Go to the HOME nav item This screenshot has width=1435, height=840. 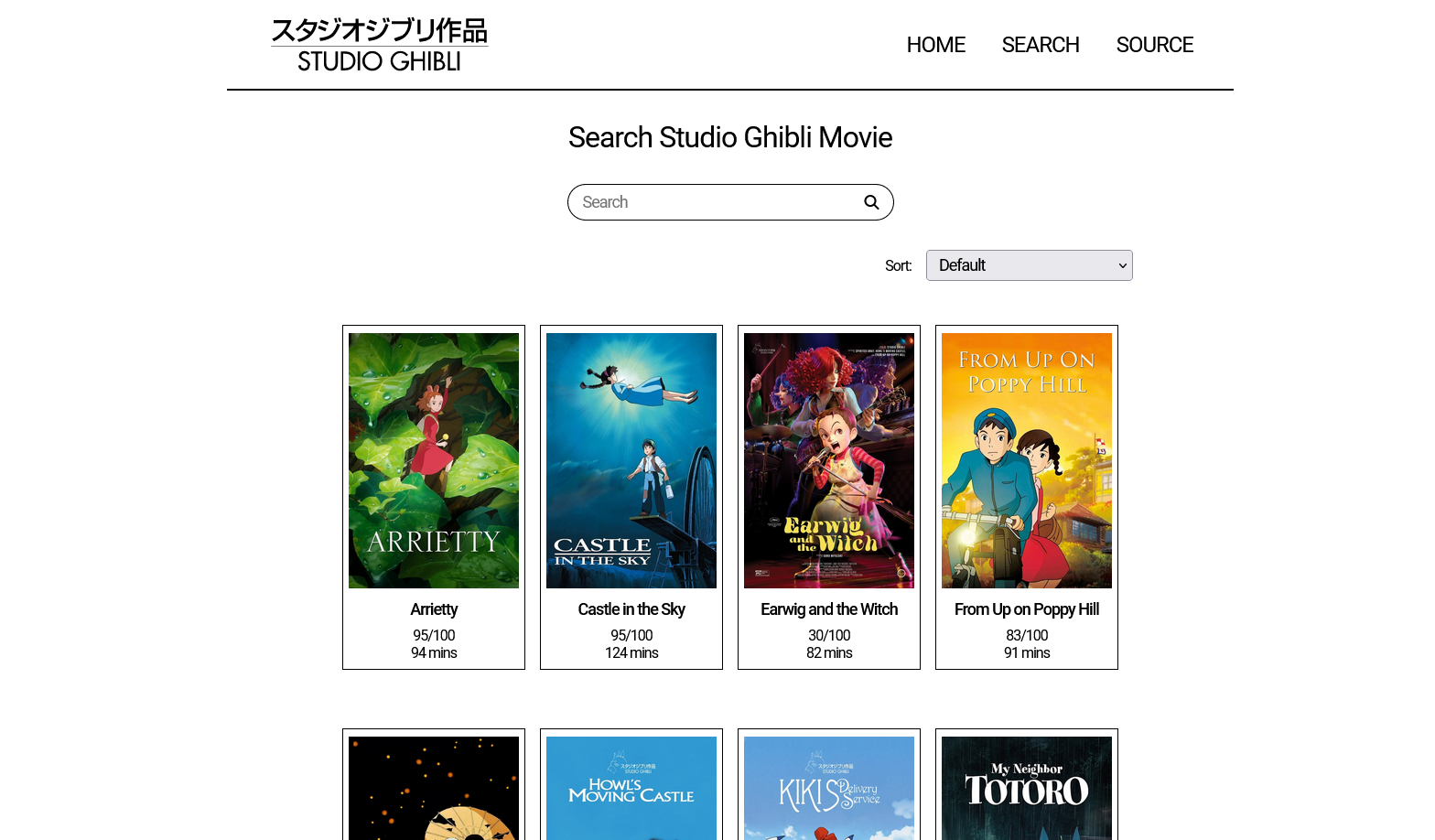pyautogui.click(x=935, y=45)
